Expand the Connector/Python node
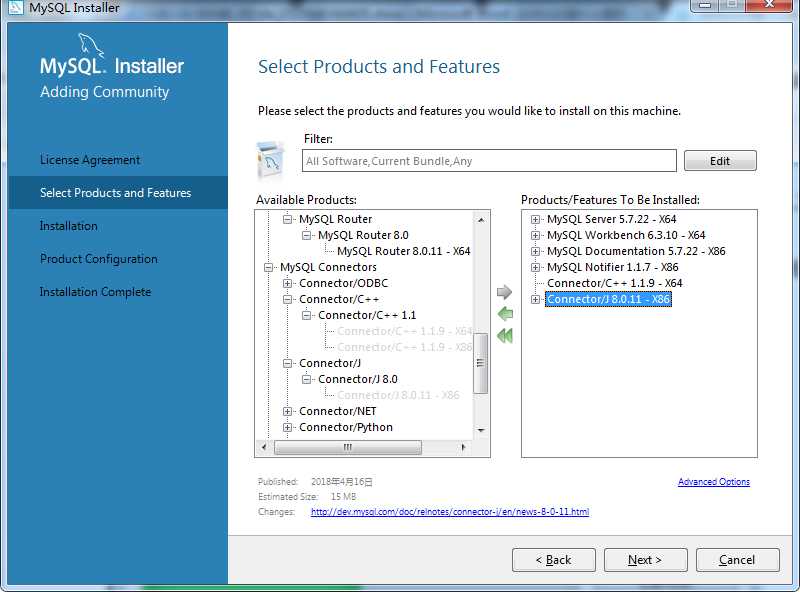This screenshot has width=800, height=592. pyautogui.click(x=287, y=427)
